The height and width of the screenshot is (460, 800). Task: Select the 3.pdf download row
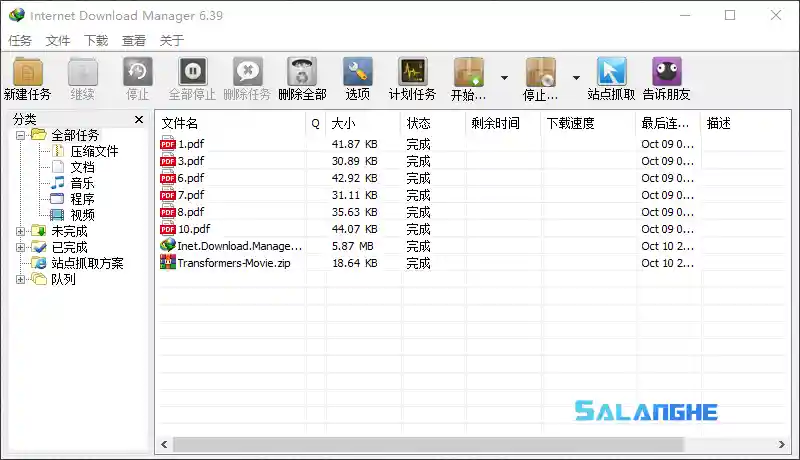[x=472, y=161]
